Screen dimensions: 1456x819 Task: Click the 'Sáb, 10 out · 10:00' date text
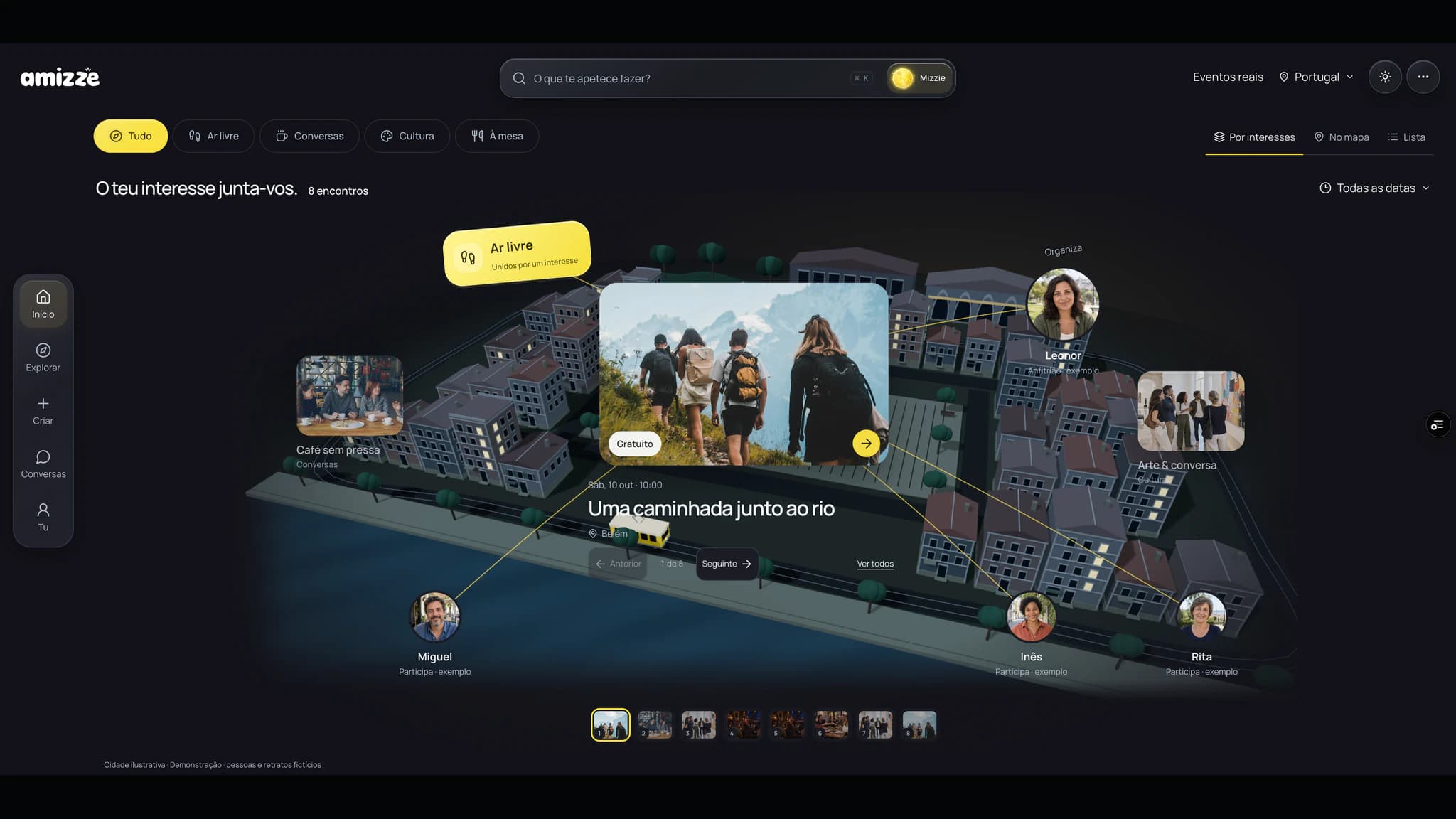(625, 485)
